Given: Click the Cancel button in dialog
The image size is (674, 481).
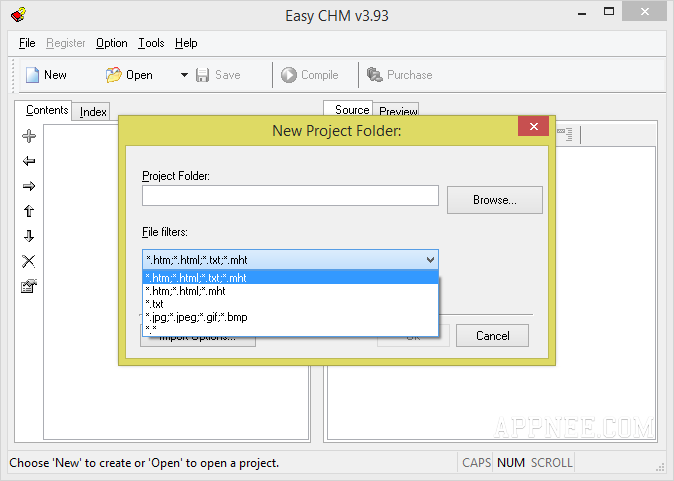Looking at the screenshot, I should 493,335.
